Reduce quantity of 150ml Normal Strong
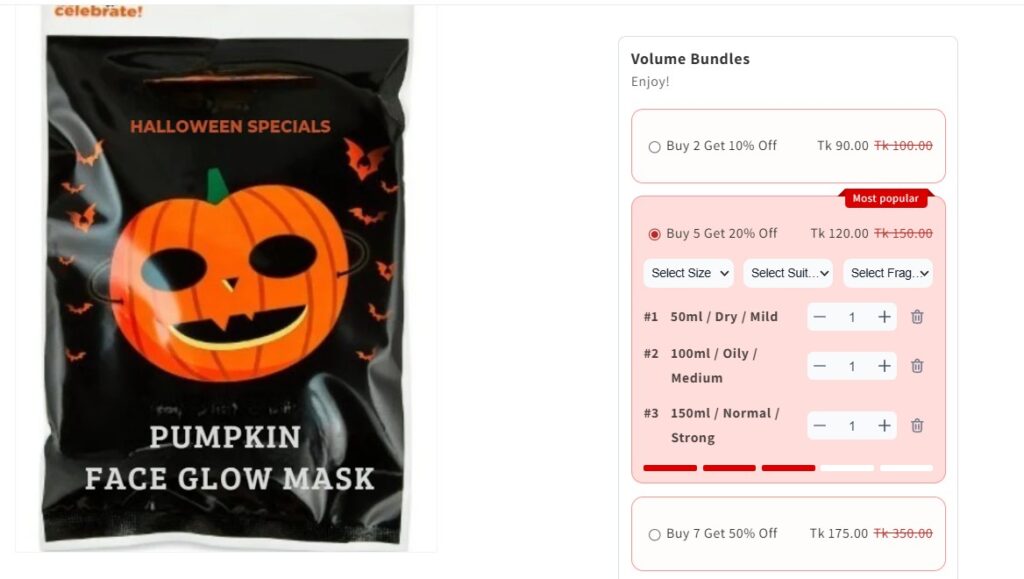Image resolution: width=1024 pixels, height=579 pixels. click(820, 426)
